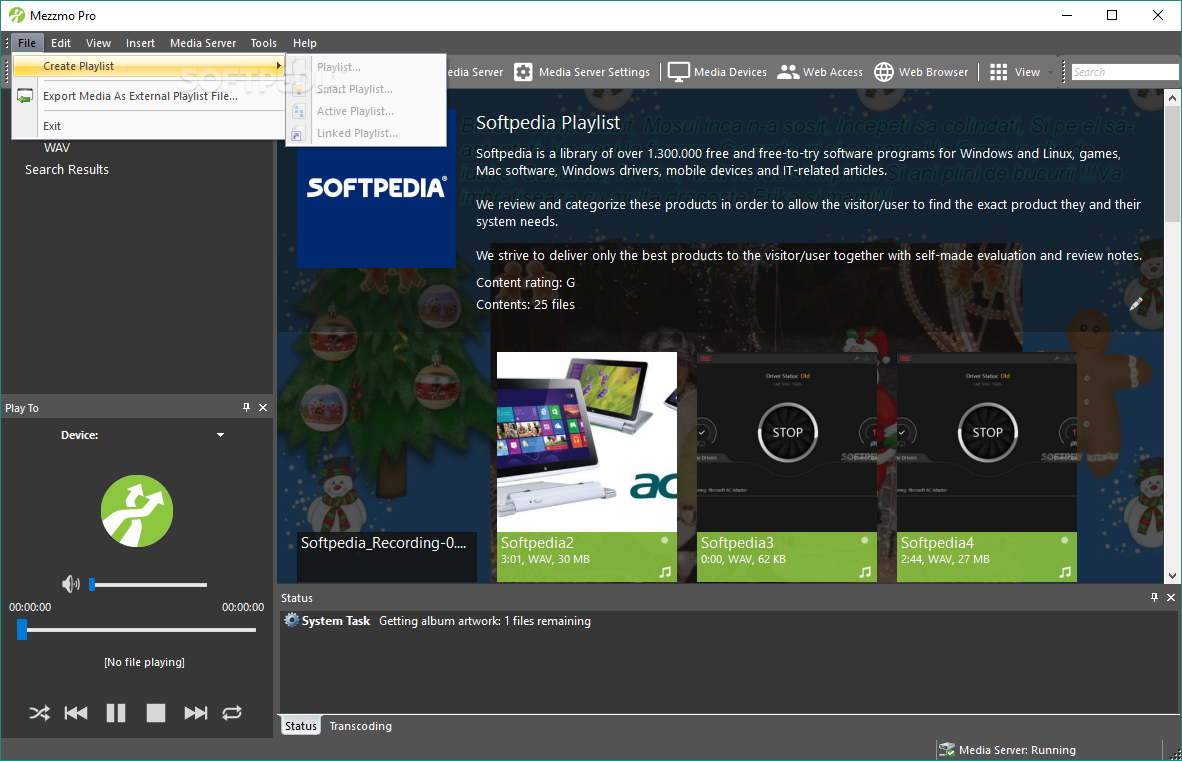Select the Search Results tree item
This screenshot has width=1182, height=761.
click(67, 170)
